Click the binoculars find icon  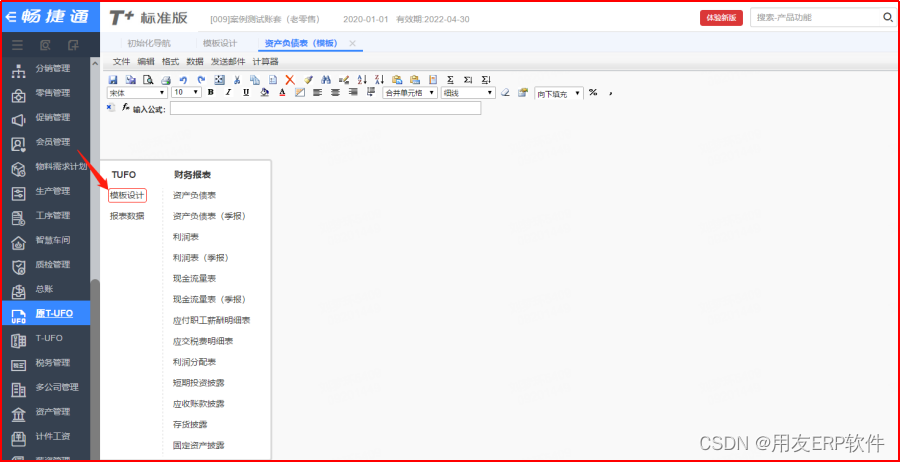326,80
